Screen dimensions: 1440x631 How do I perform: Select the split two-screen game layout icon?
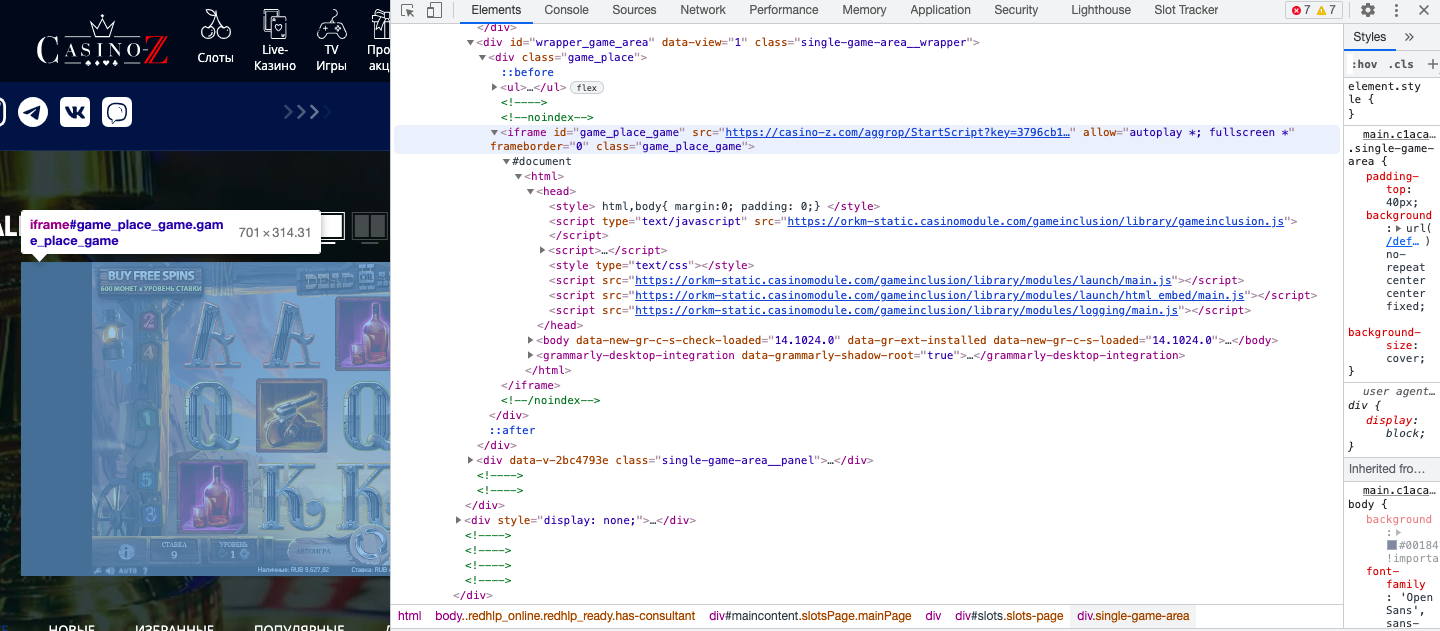369,226
